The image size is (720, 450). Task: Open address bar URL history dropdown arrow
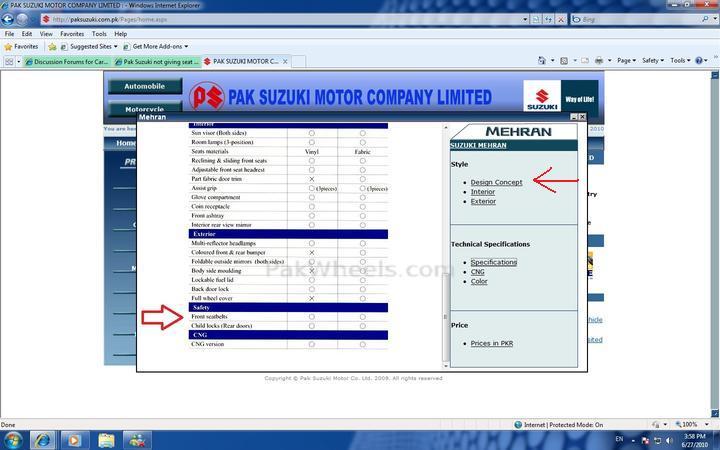525,19
